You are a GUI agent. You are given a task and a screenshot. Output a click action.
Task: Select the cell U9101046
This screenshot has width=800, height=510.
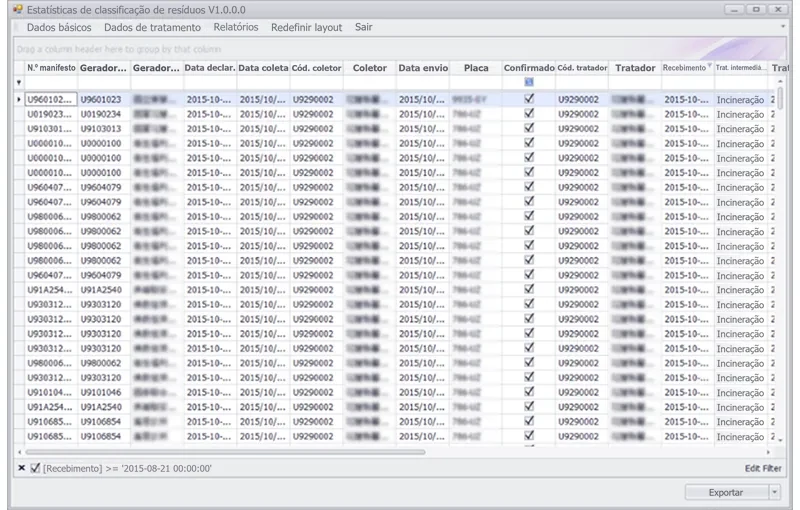pos(105,392)
